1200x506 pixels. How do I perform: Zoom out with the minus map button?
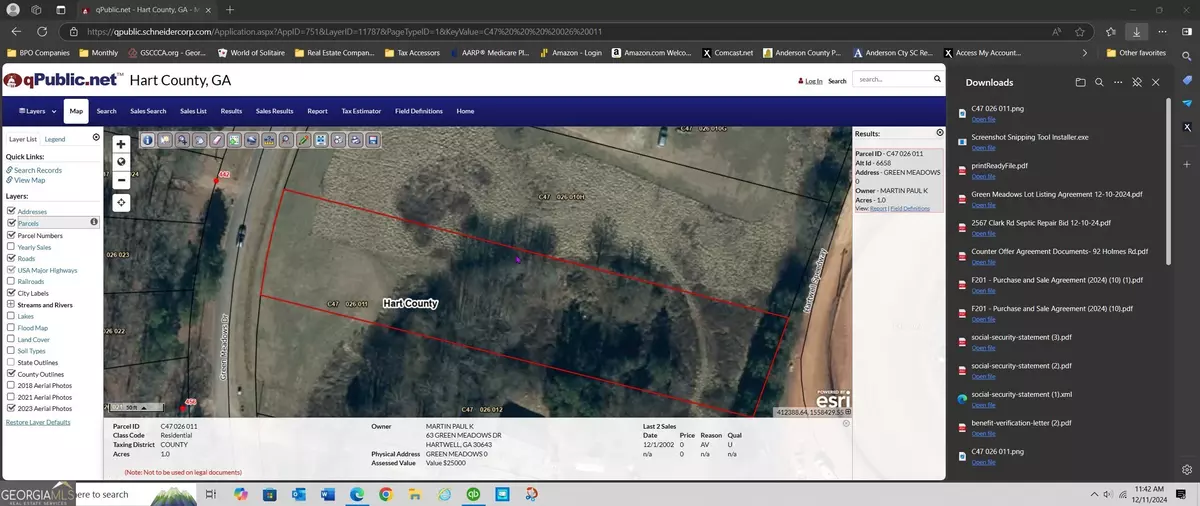[x=121, y=181]
